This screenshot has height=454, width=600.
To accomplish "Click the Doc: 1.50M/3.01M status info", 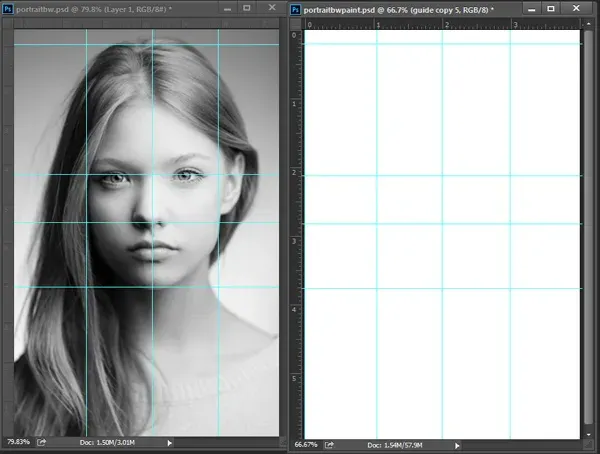I will (107, 443).
